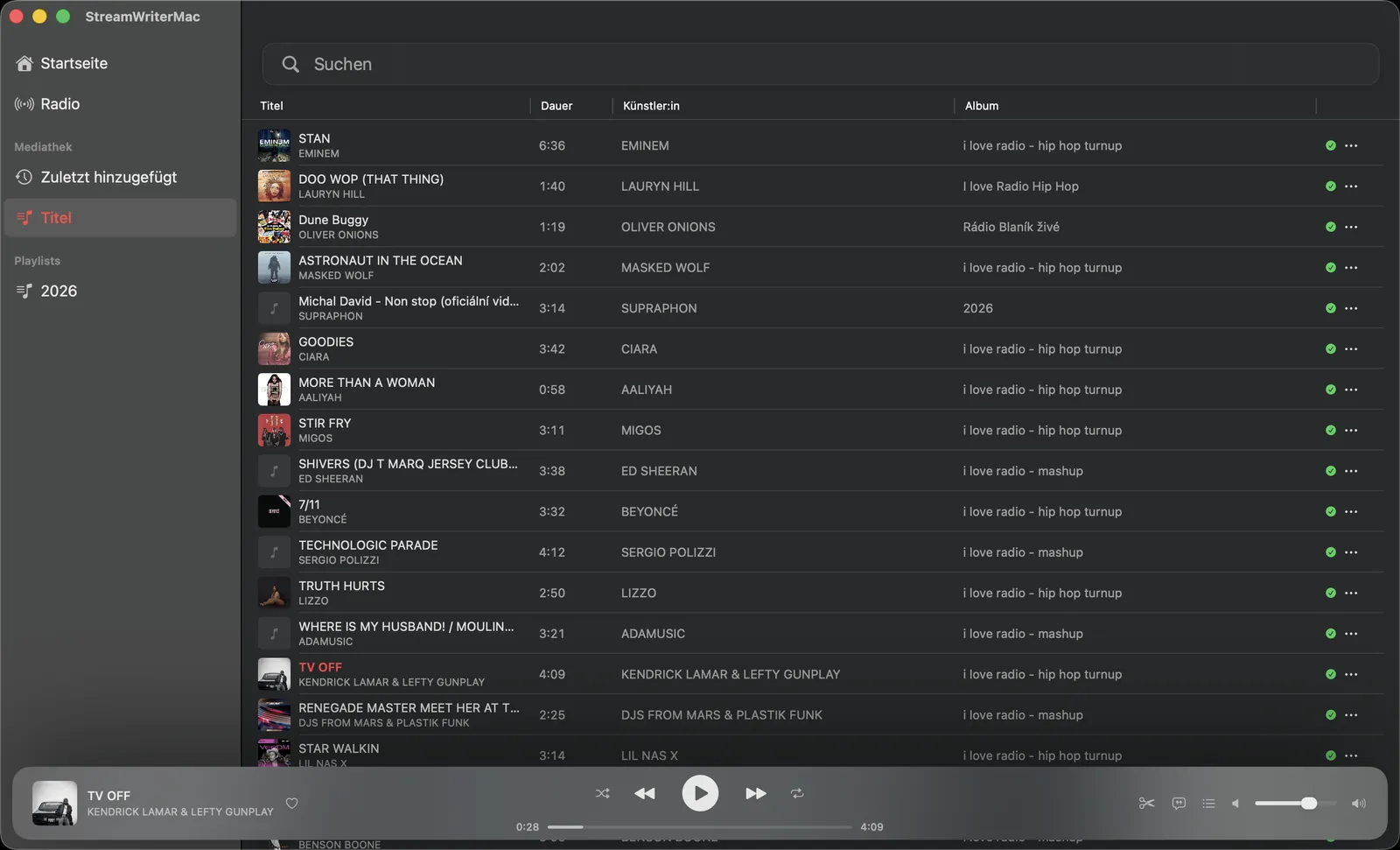Click artist KENDRICK LAMAR & LEFTY GUNPLAY in column

point(731,674)
